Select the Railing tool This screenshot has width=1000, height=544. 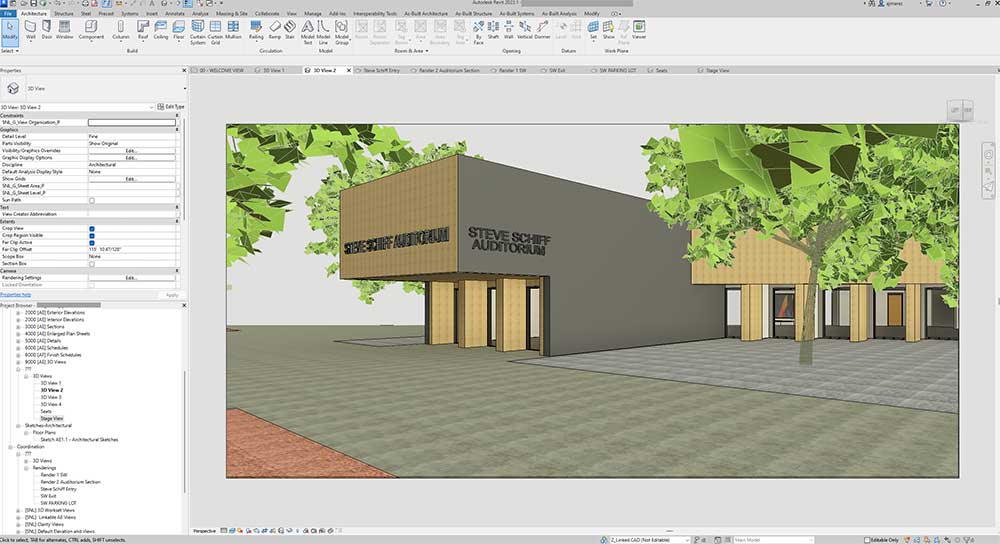[256, 28]
